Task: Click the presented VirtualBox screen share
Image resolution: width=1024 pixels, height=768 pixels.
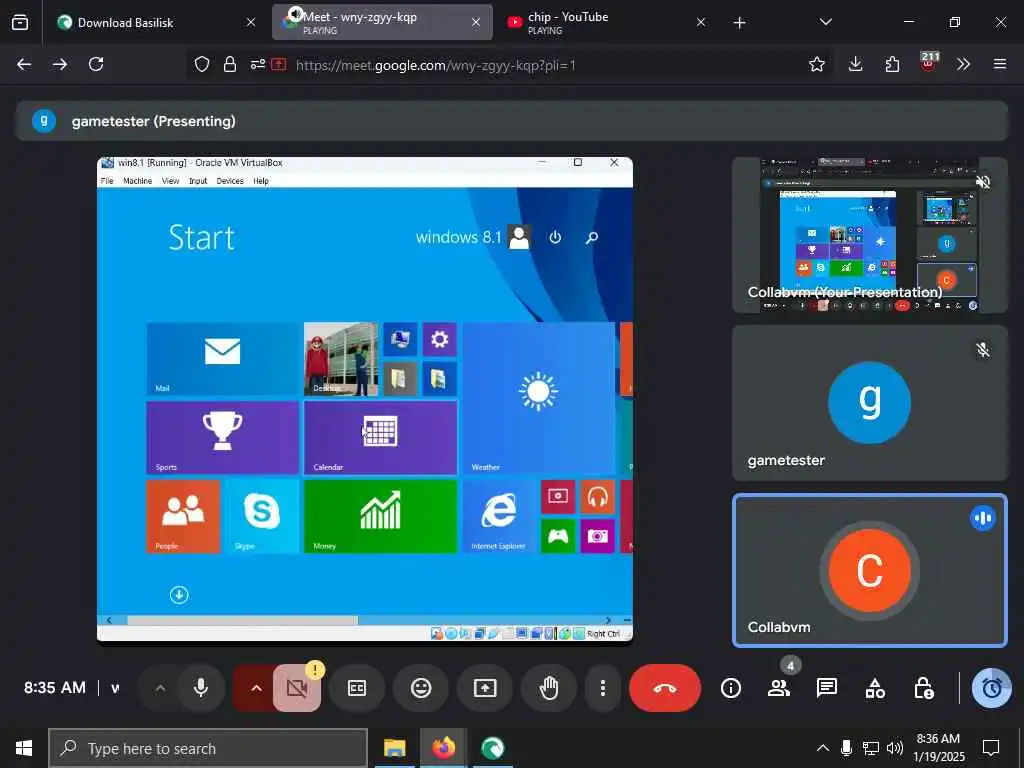Action: click(365, 399)
